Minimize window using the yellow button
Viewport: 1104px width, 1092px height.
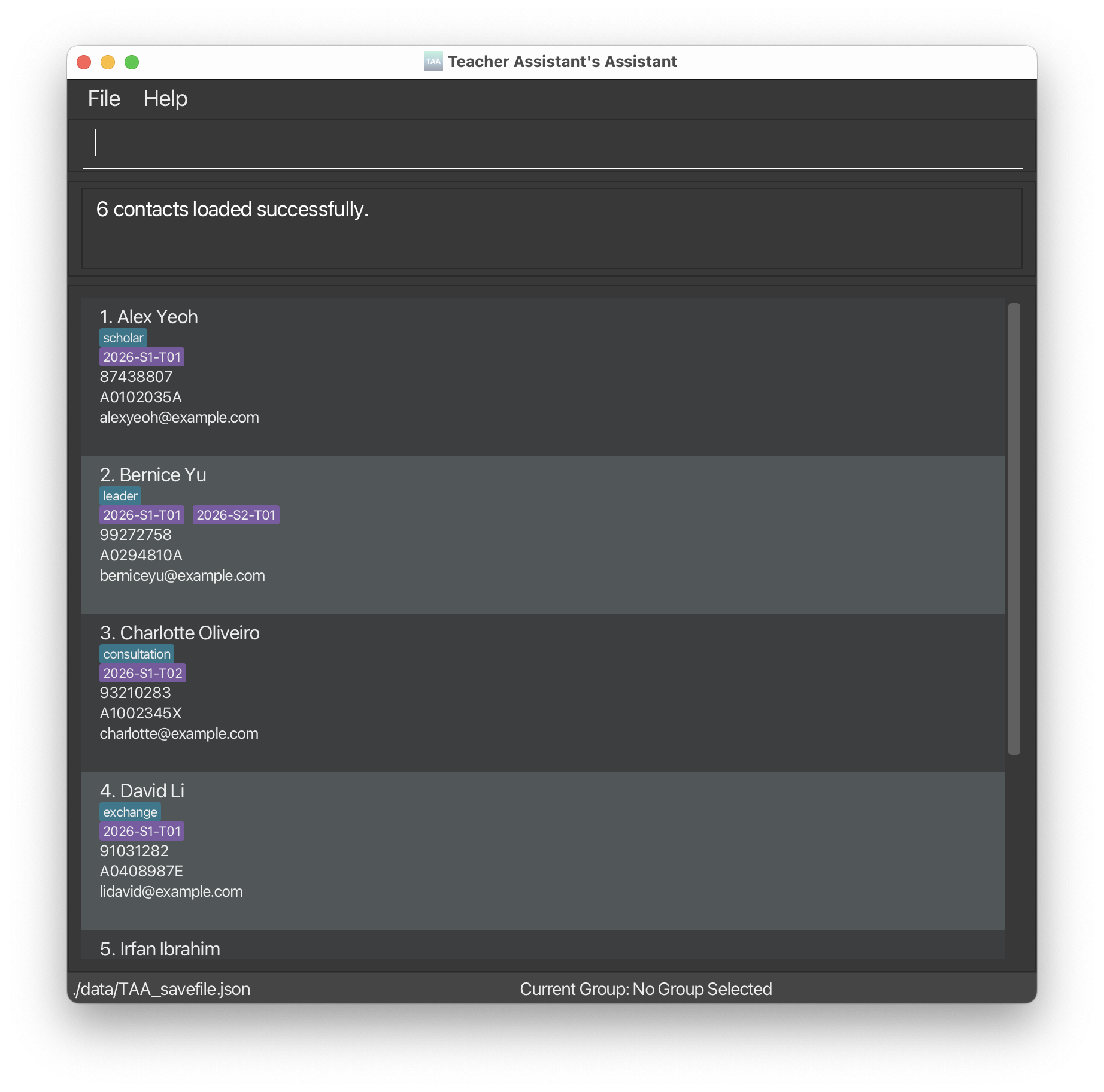[108, 62]
